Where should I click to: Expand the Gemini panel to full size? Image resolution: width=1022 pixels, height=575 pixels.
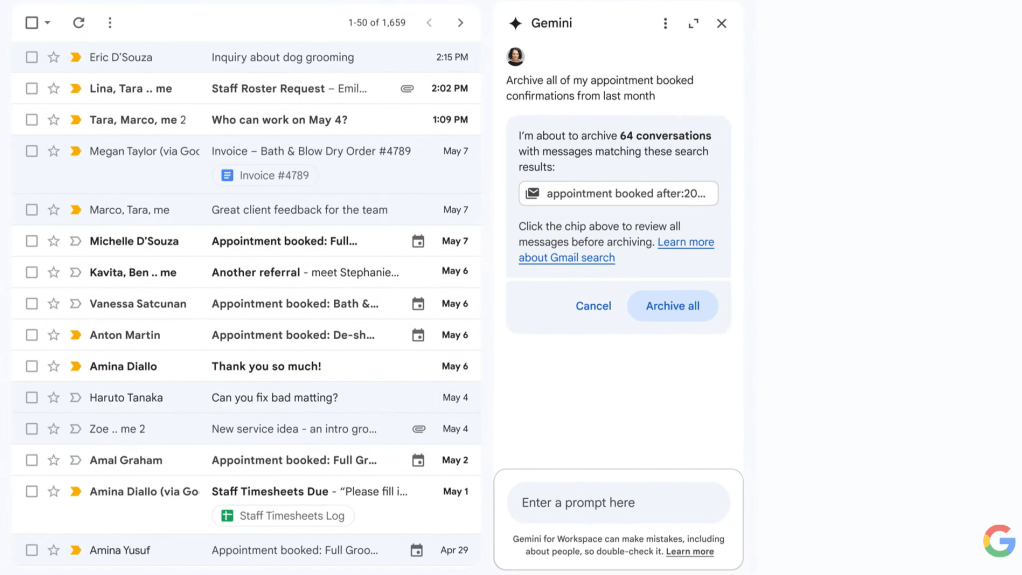pos(694,23)
